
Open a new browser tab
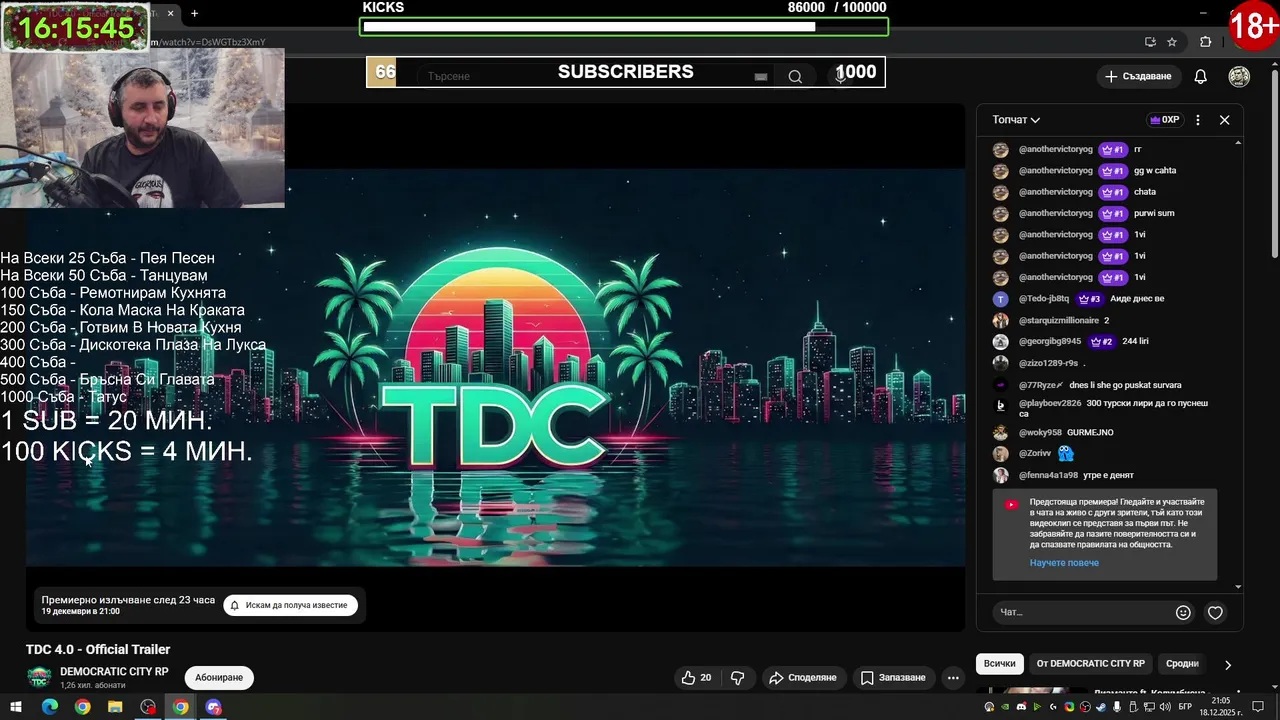tap(194, 13)
